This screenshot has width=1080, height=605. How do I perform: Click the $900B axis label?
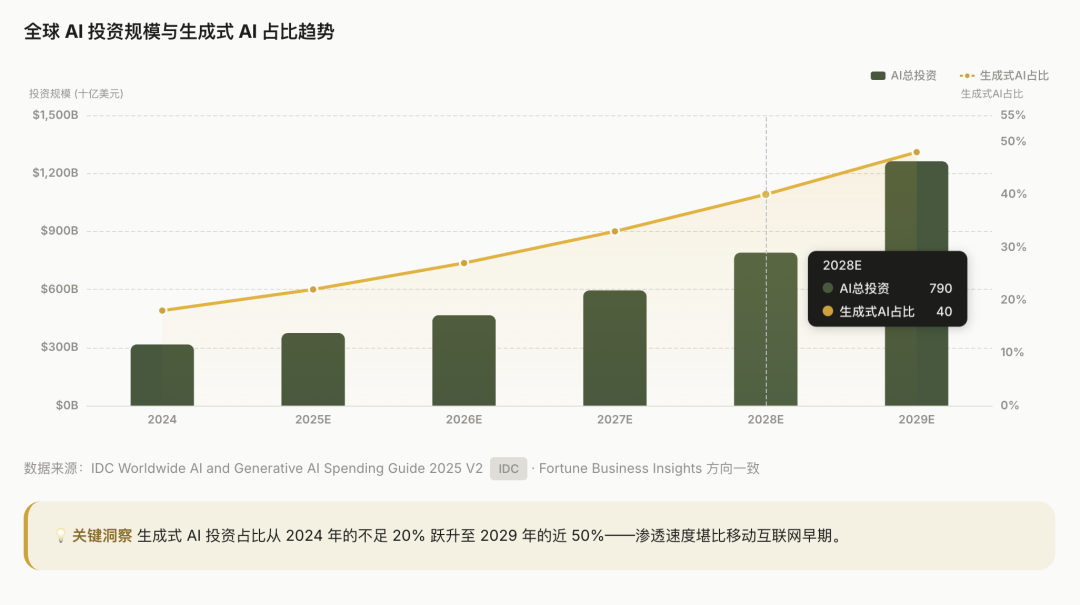point(59,231)
